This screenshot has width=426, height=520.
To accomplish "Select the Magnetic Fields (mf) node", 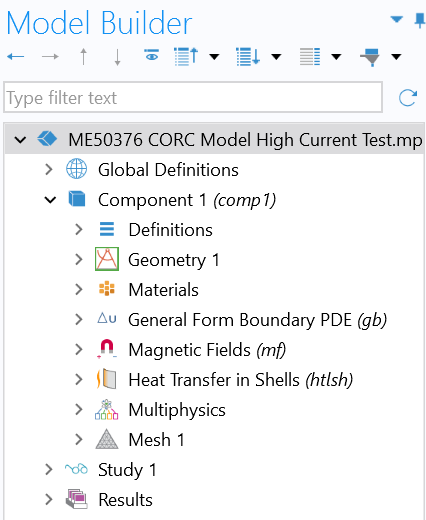I will [207, 350].
